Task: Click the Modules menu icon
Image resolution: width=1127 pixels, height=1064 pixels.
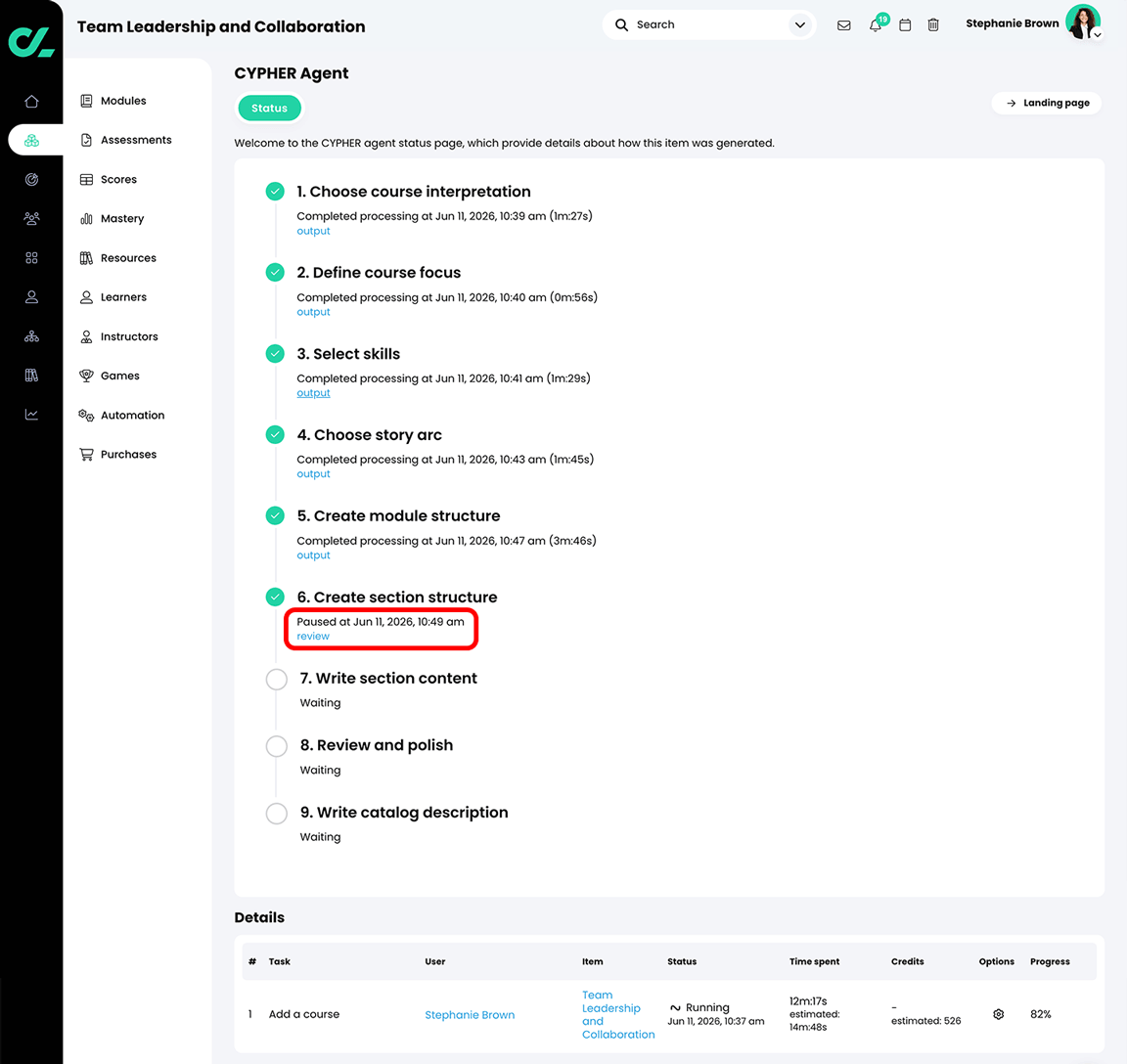Action: 86,101
